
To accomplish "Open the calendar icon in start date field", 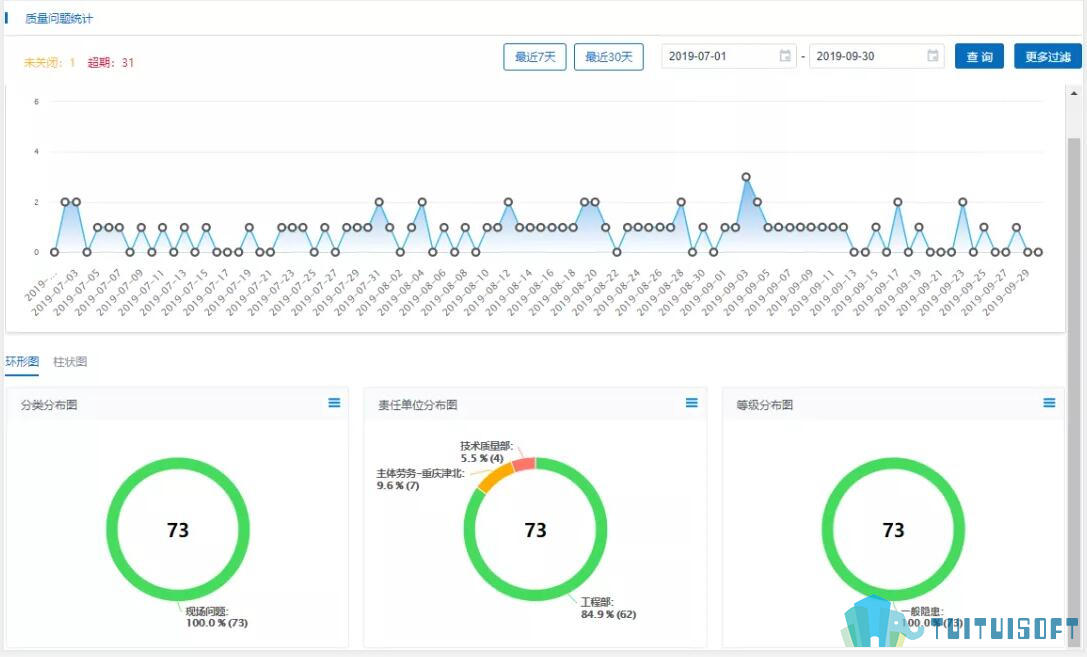I will [x=785, y=56].
